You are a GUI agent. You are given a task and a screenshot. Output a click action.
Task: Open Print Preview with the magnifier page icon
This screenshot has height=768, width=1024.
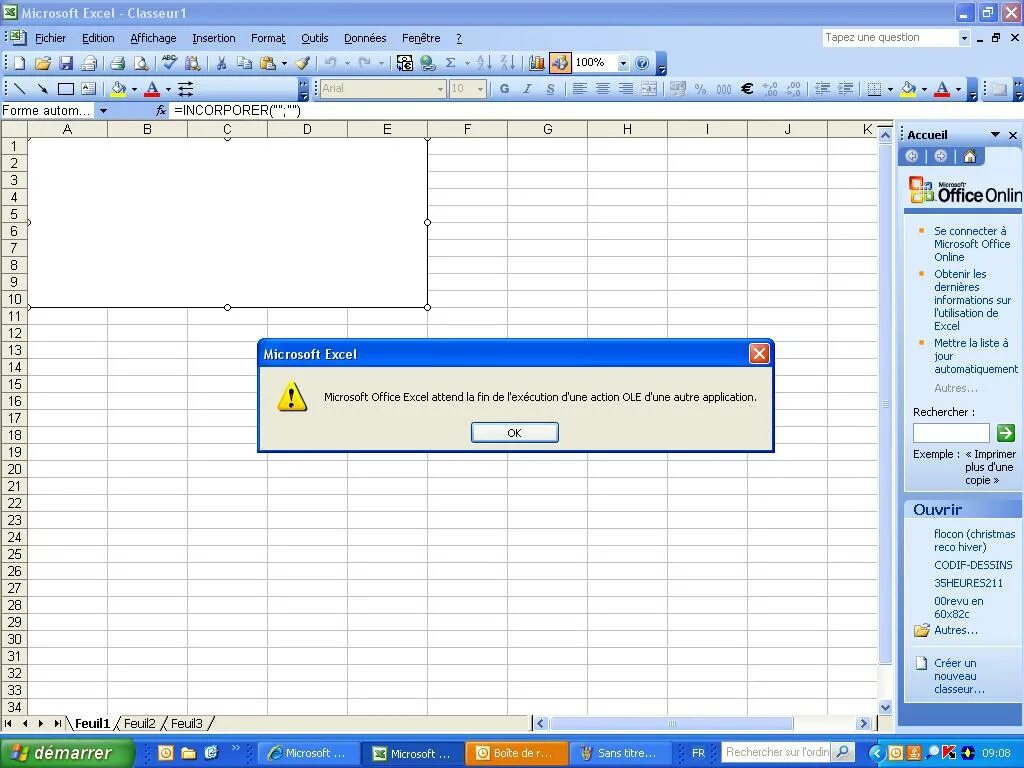tap(140, 63)
